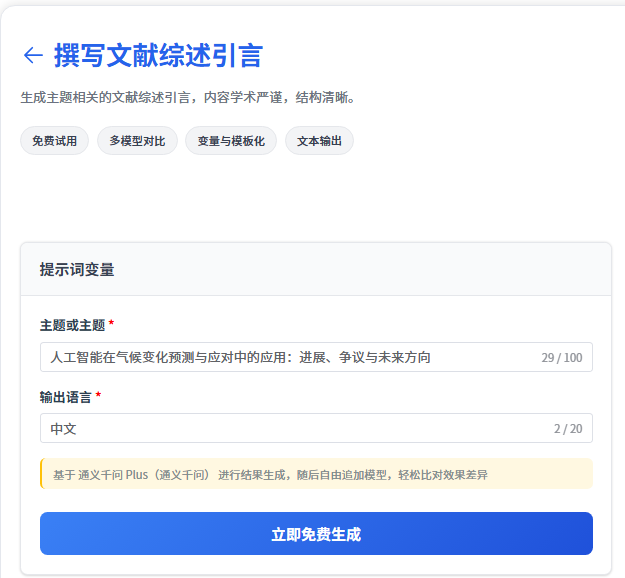625x578 pixels.
Task: Click the 文本输出 tag chip
Action: [319, 141]
